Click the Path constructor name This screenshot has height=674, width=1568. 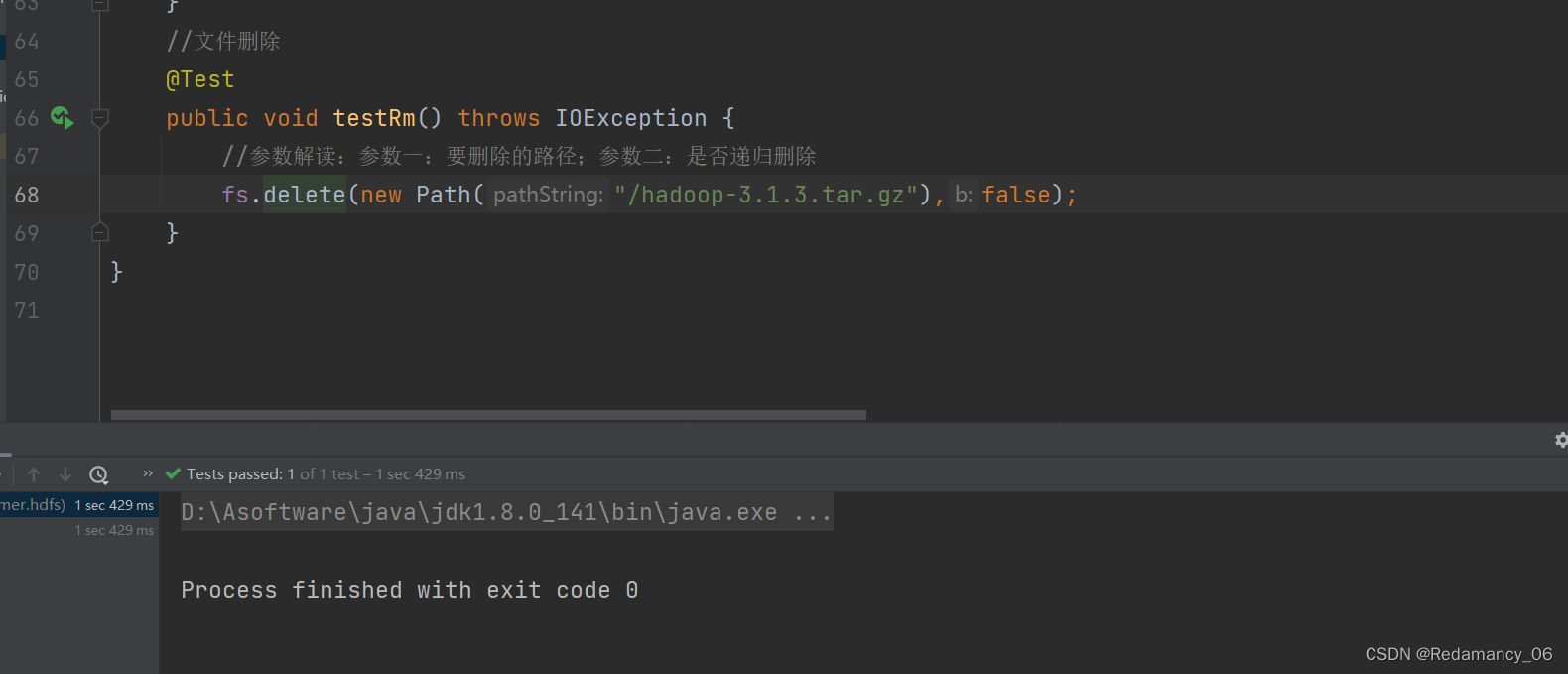443,195
